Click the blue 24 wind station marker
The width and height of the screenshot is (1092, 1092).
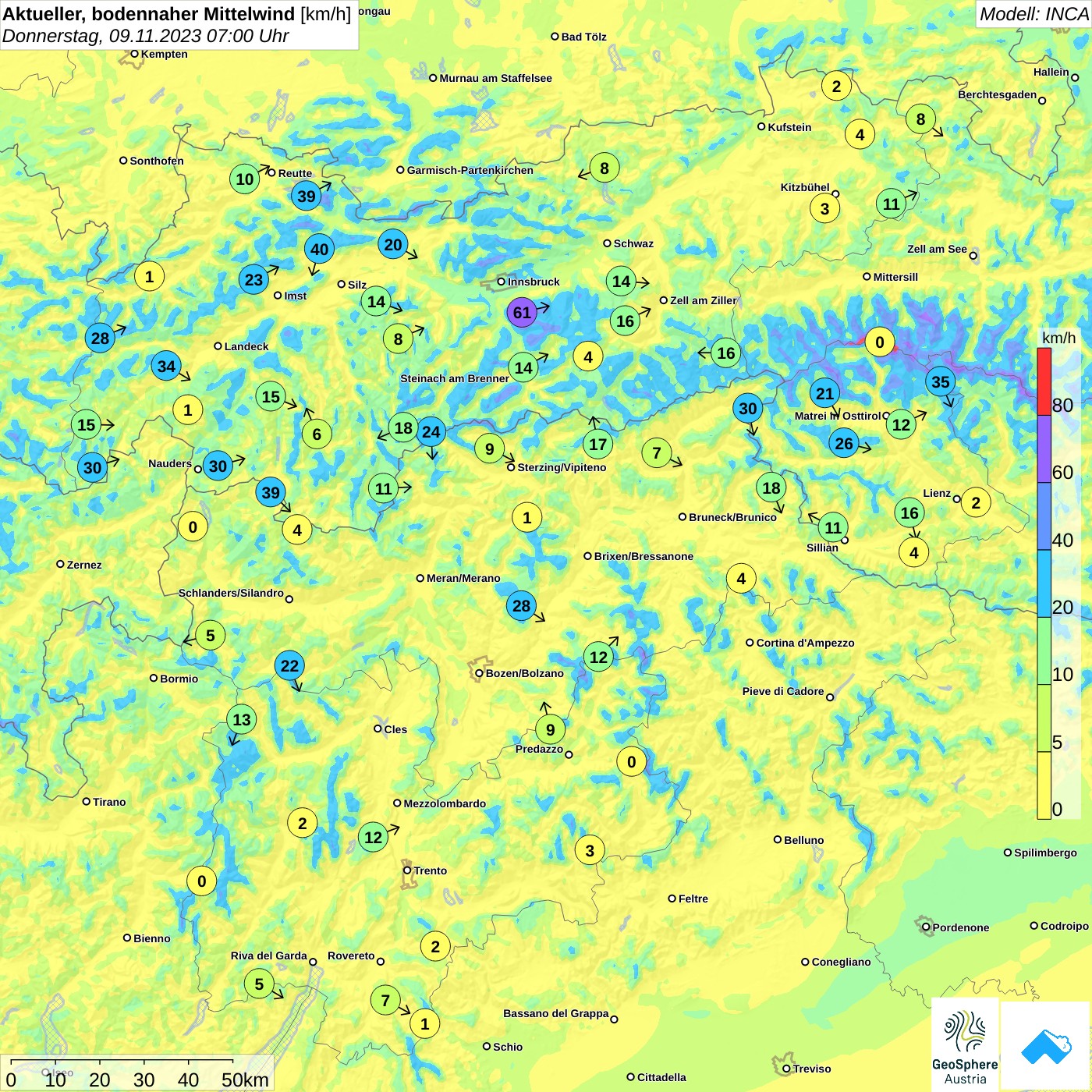(431, 432)
